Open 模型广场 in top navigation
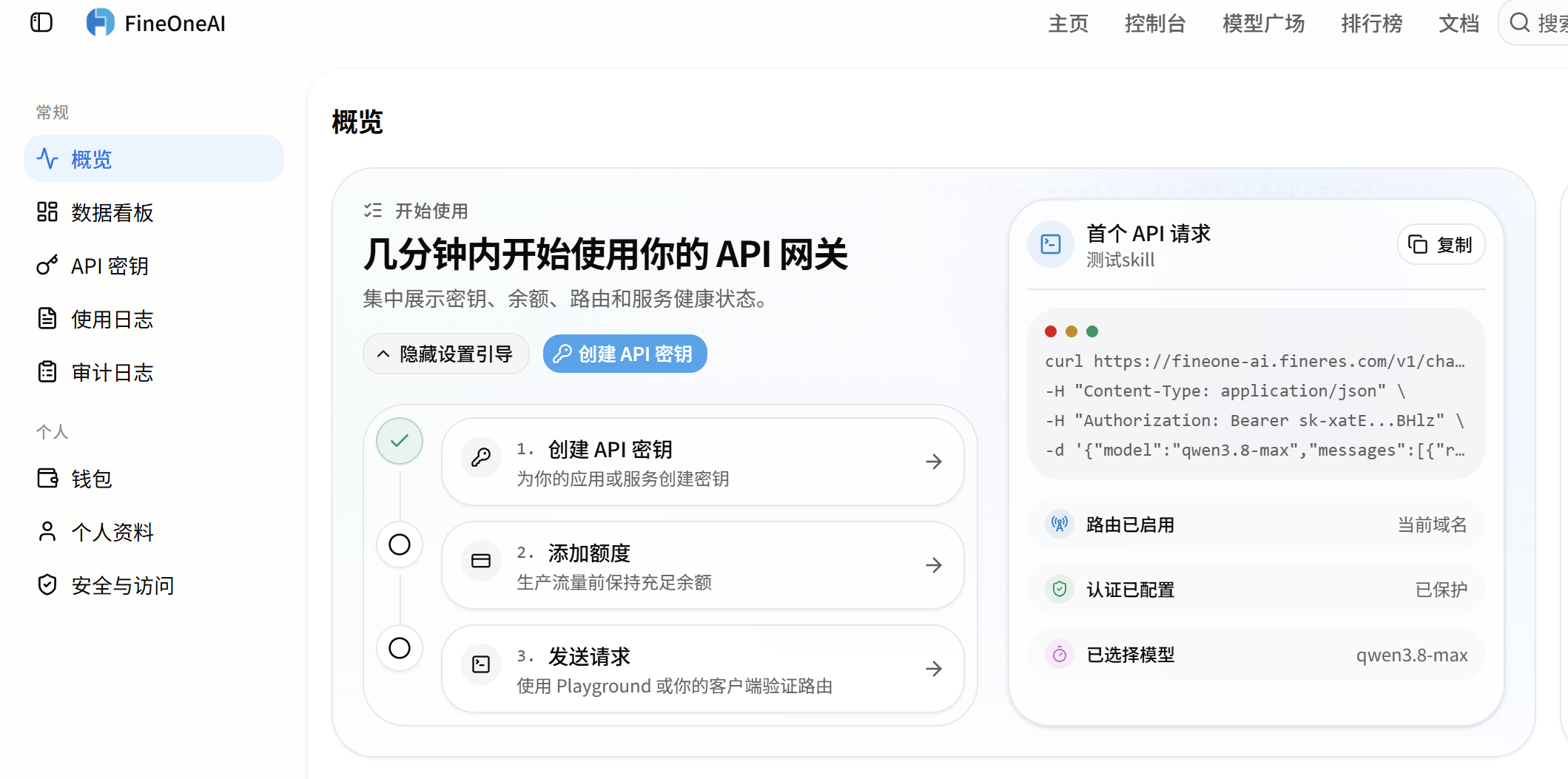 coord(1263,24)
